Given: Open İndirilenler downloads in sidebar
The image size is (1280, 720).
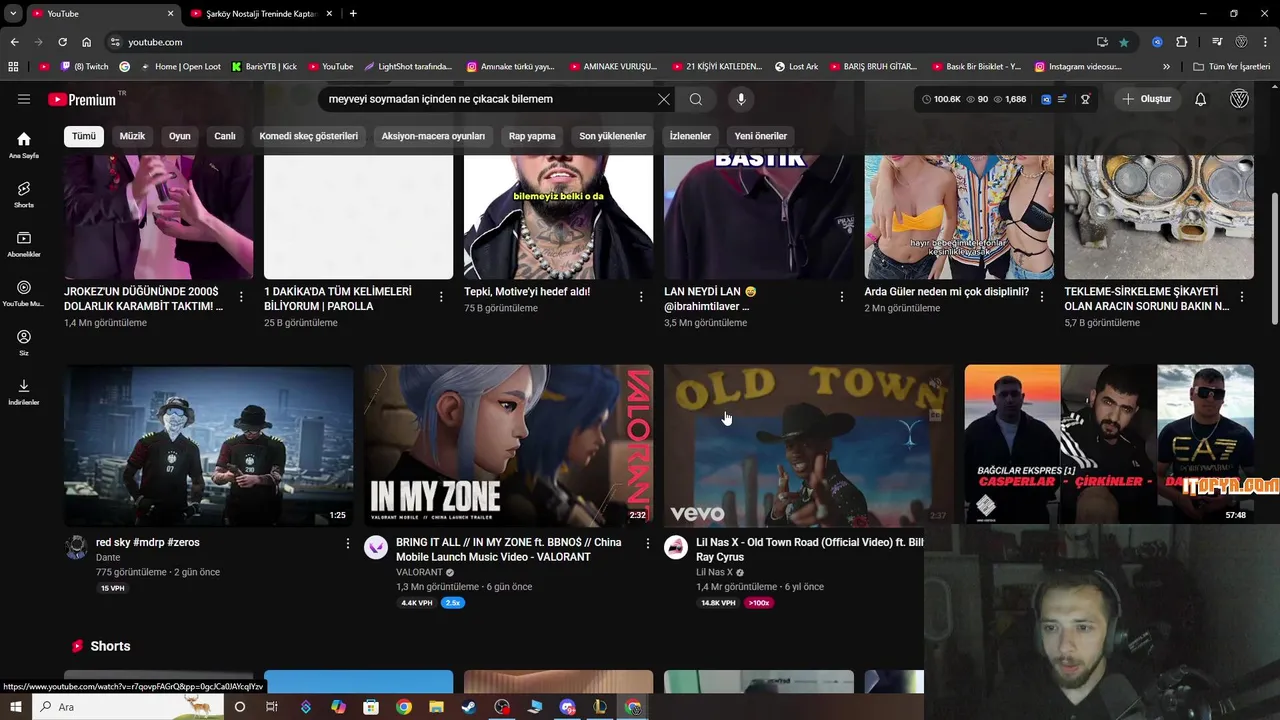Looking at the screenshot, I should point(24,391).
